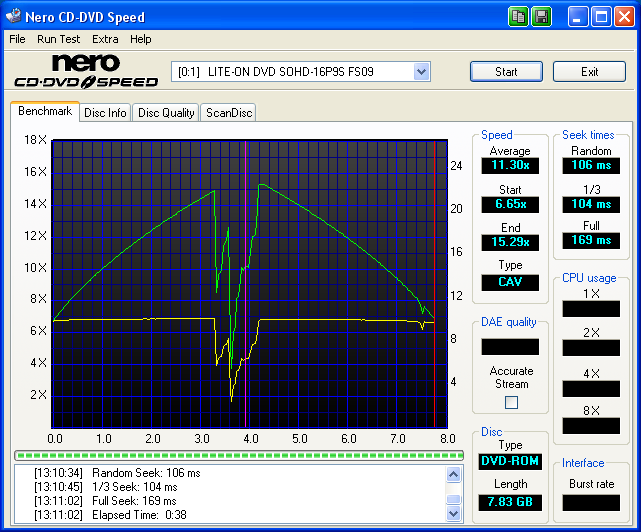The image size is (641, 532).
Task: Click the Start button
Action: tap(506, 72)
